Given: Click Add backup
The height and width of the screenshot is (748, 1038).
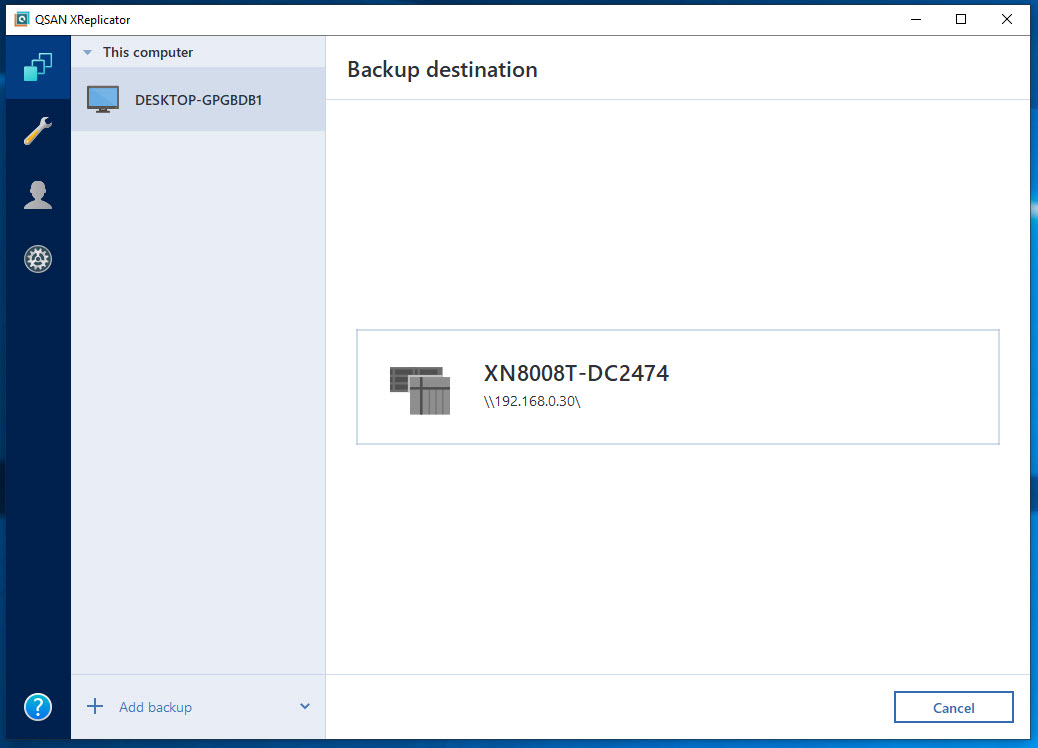Looking at the screenshot, I should [x=156, y=707].
